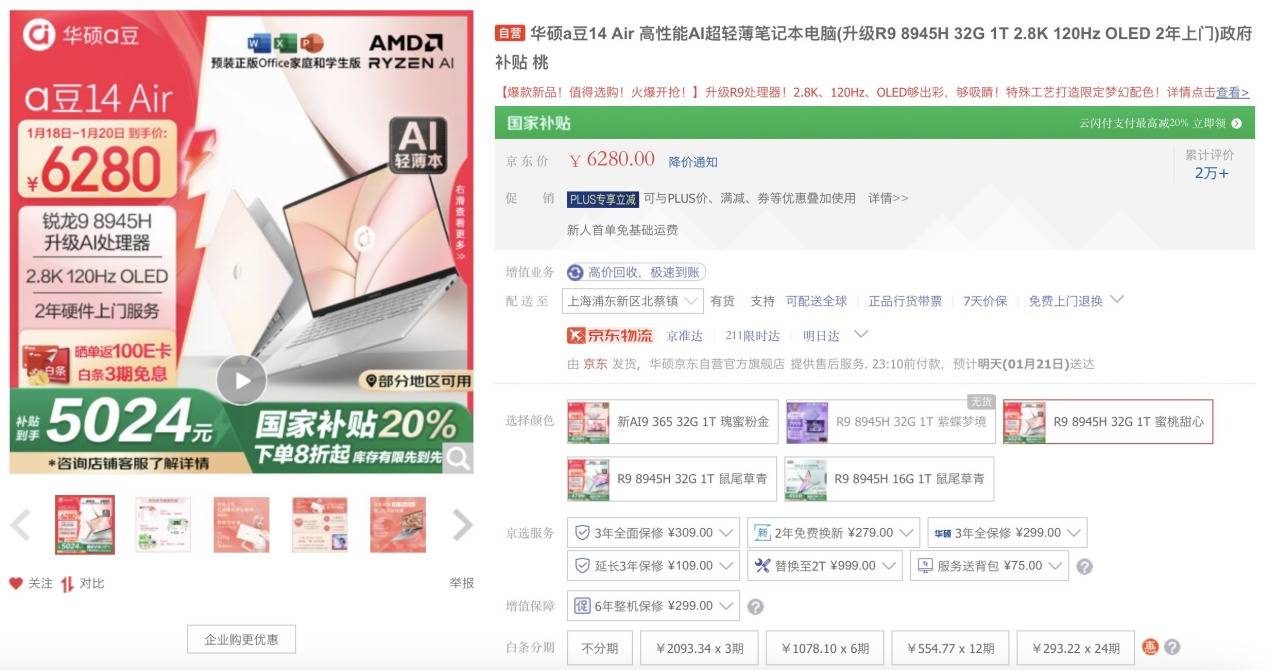Click the magnifier icon on product image
The height and width of the screenshot is (670, 1269).
pos(457,458)
